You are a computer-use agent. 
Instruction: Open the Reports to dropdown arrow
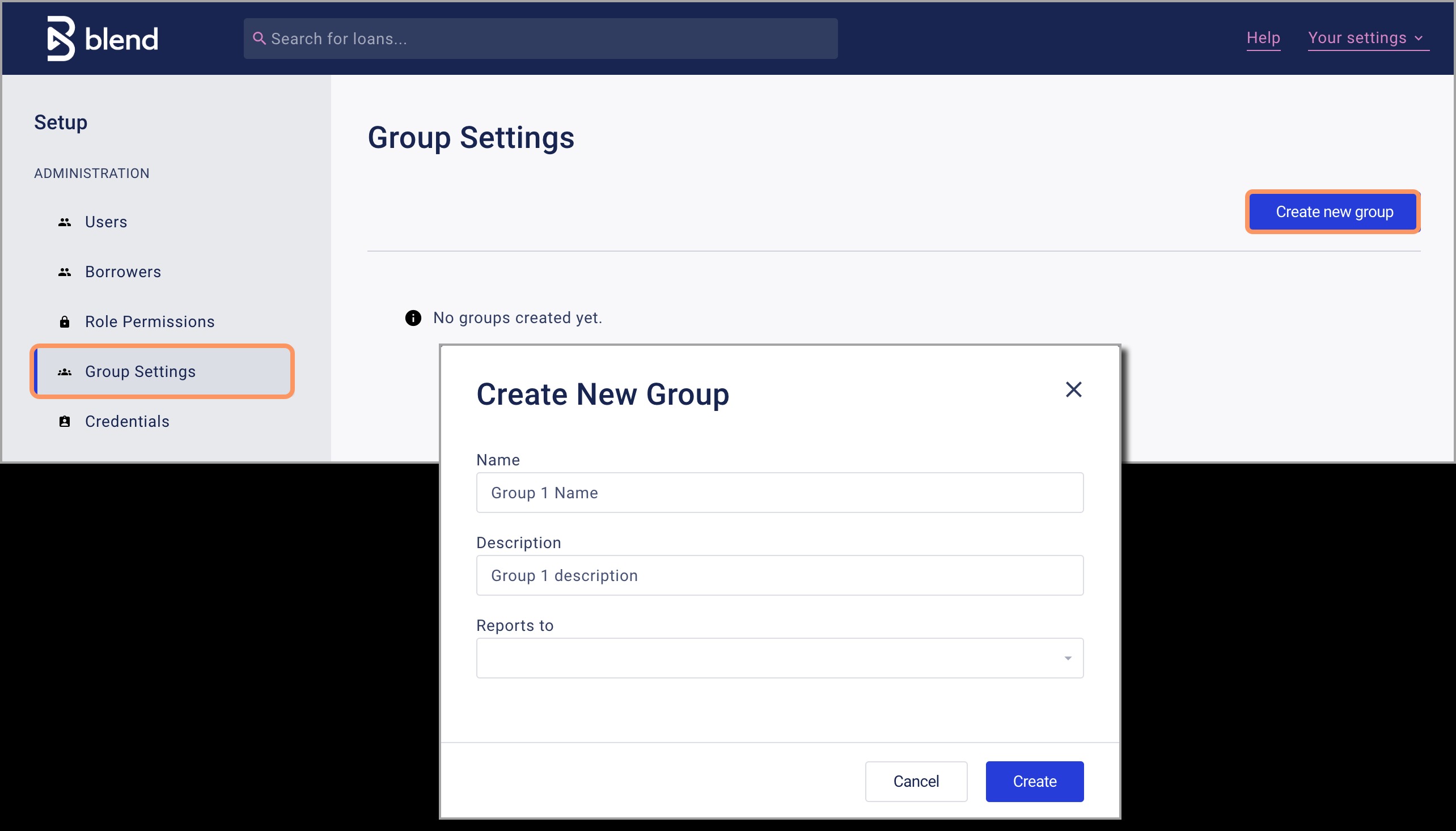(1067, 658)
